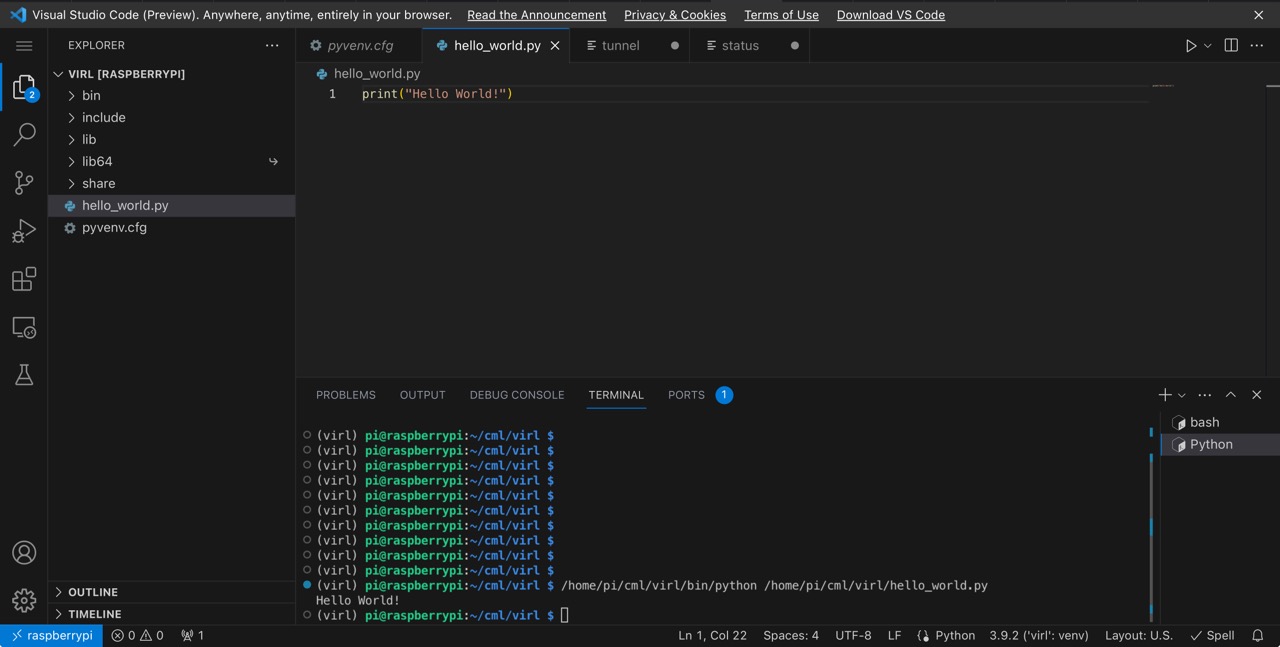The height and width of the screenshot is (647, 1280).
Task: Dismiss the top announcement banner
Action: 1259,15
